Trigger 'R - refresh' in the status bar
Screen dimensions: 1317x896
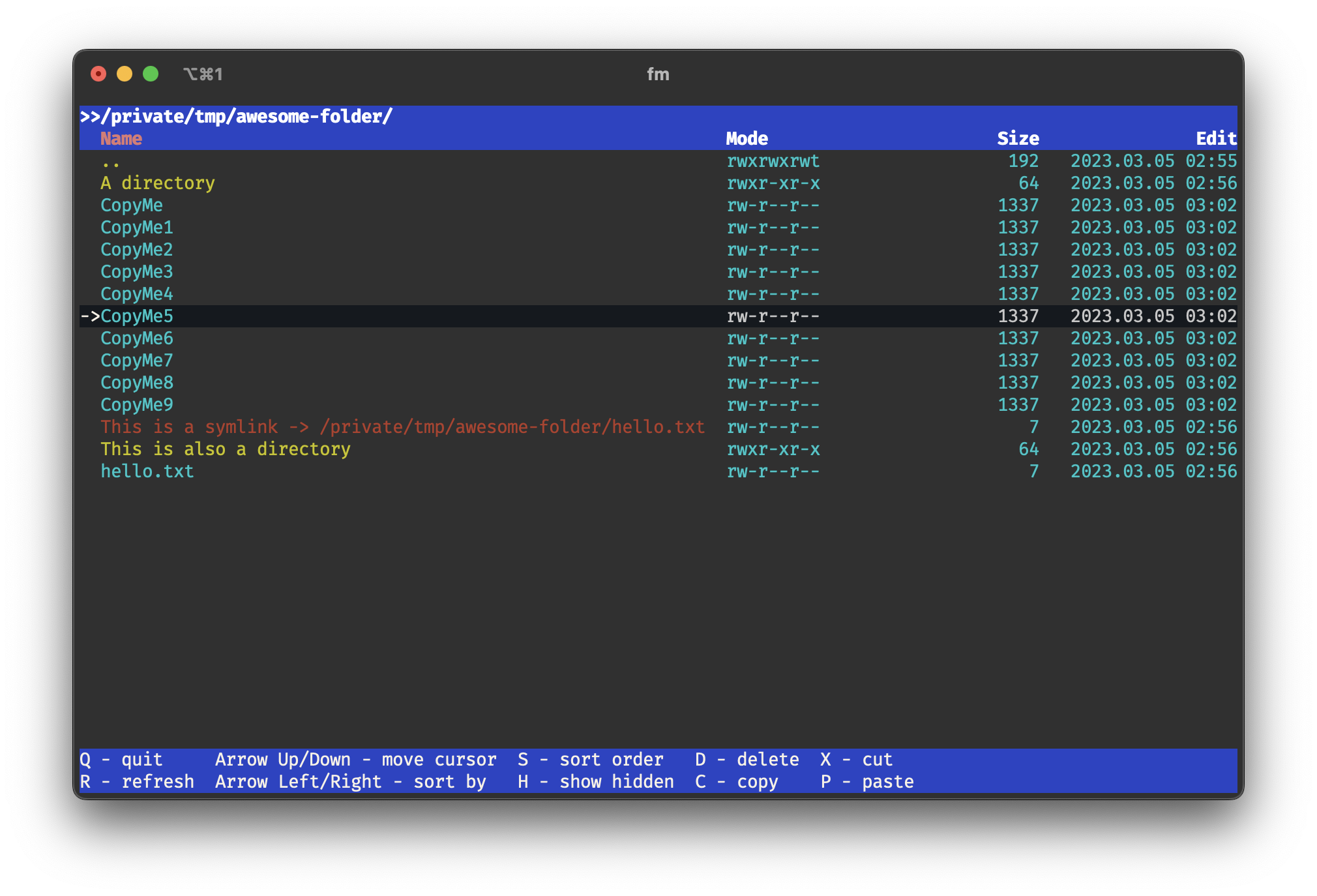pyautogui.click(x=138, y=781)
